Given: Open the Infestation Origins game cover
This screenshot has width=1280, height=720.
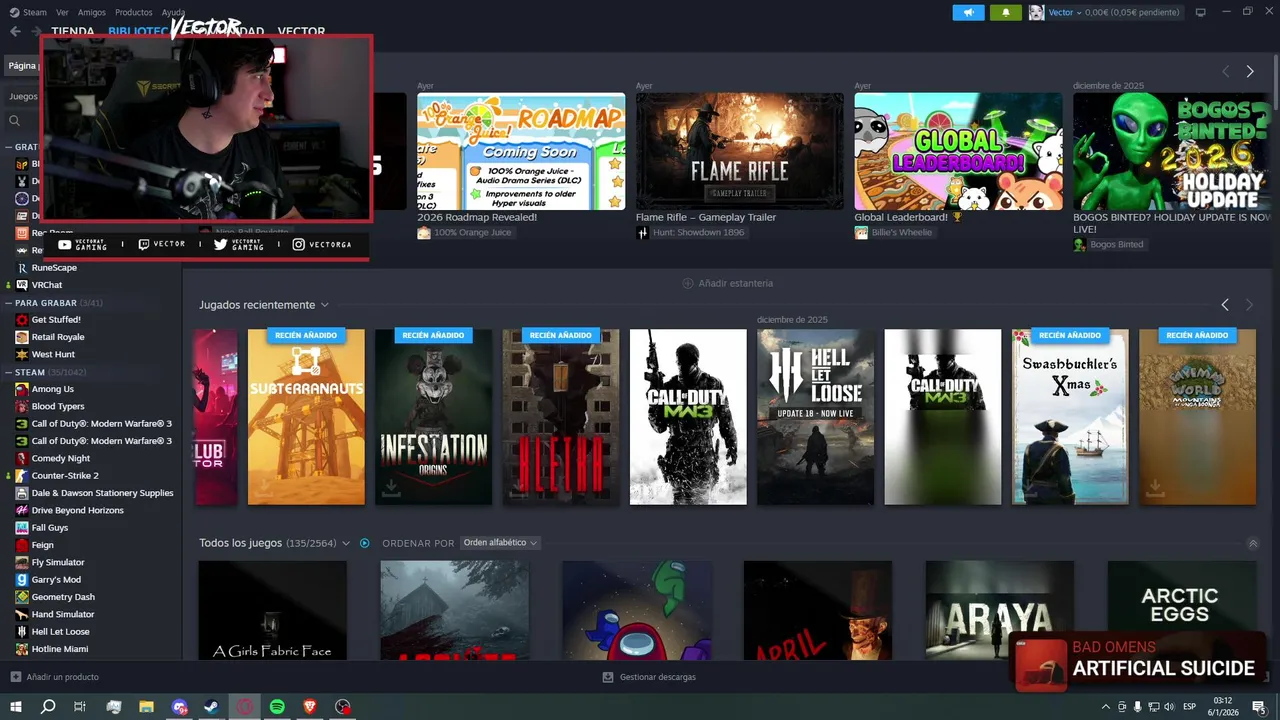Looking at the screenshot, I should pyautogui.click(x=433, y=417).
